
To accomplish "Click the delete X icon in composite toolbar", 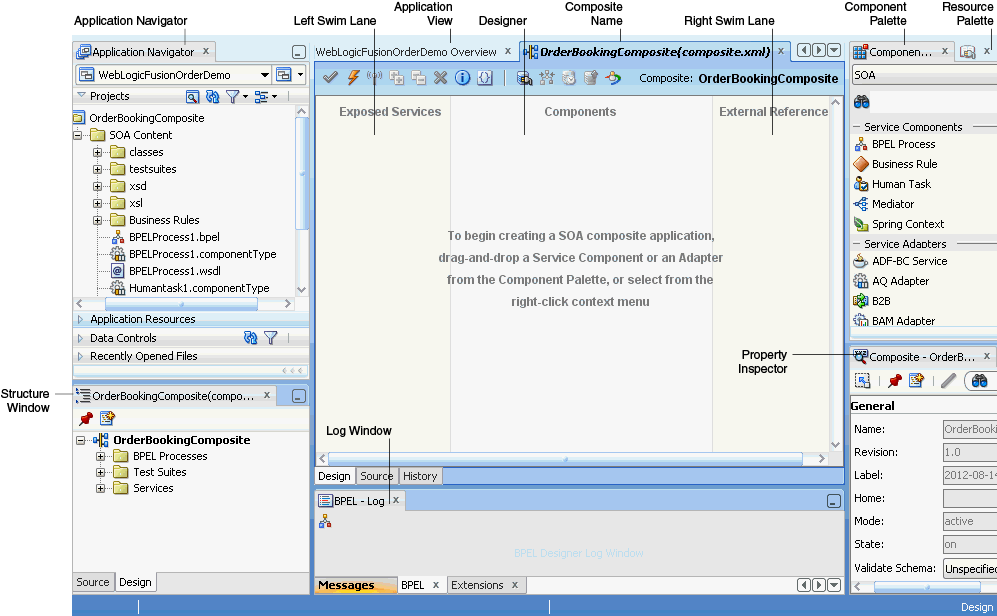I will pyautogui.click(x=440, y=78).
